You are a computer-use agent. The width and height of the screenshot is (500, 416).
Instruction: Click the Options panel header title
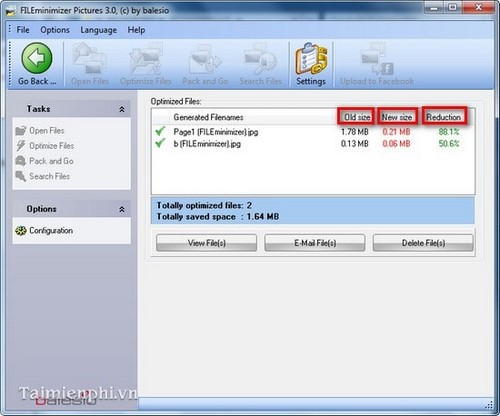[41, 209]
